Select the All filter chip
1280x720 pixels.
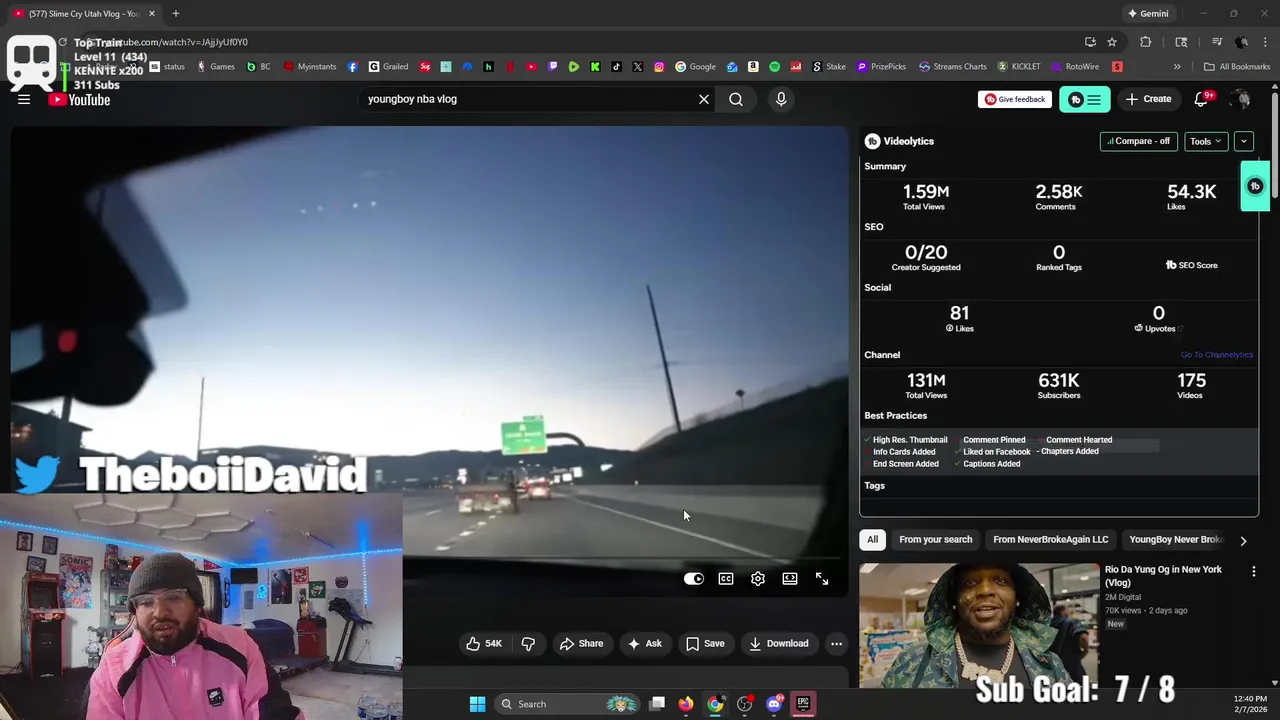coord(872,540)
